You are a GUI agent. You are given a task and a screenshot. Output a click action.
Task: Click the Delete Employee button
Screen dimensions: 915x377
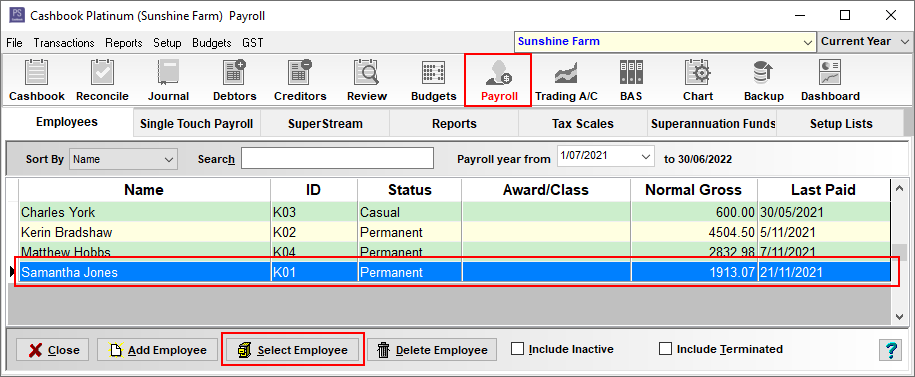click(432, 350)
